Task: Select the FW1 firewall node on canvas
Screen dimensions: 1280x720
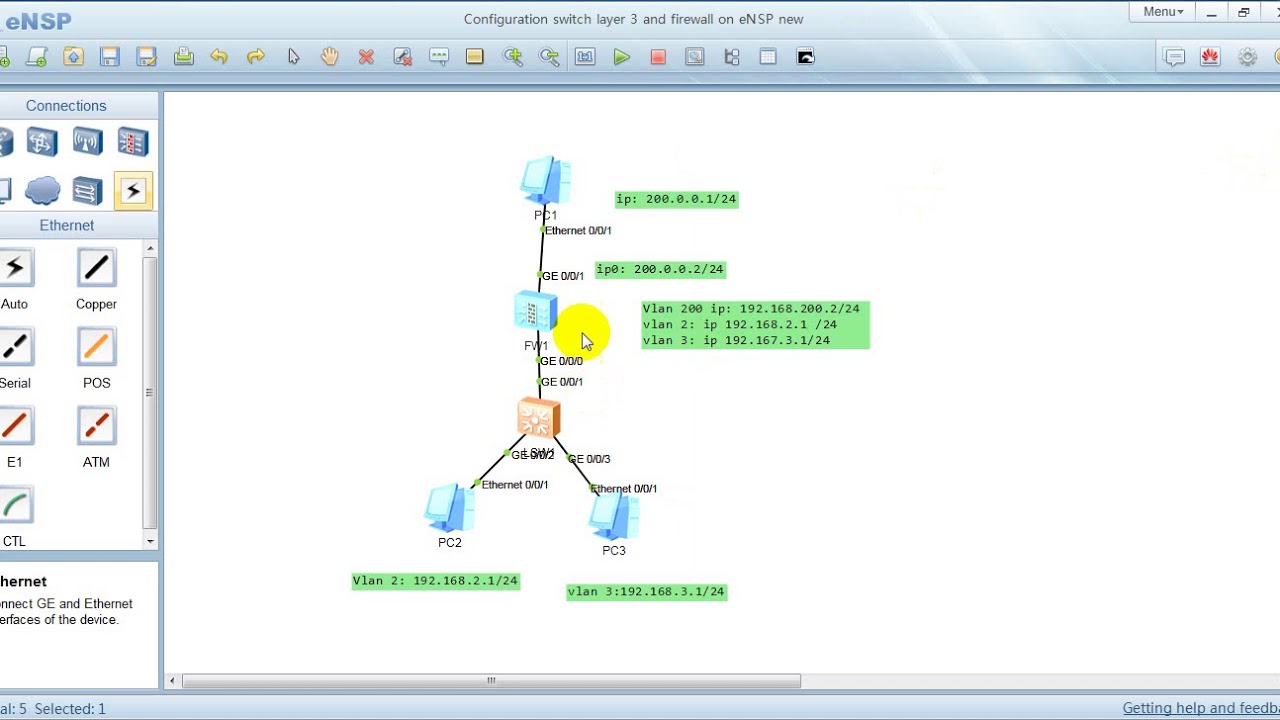Action: point(535,311)
